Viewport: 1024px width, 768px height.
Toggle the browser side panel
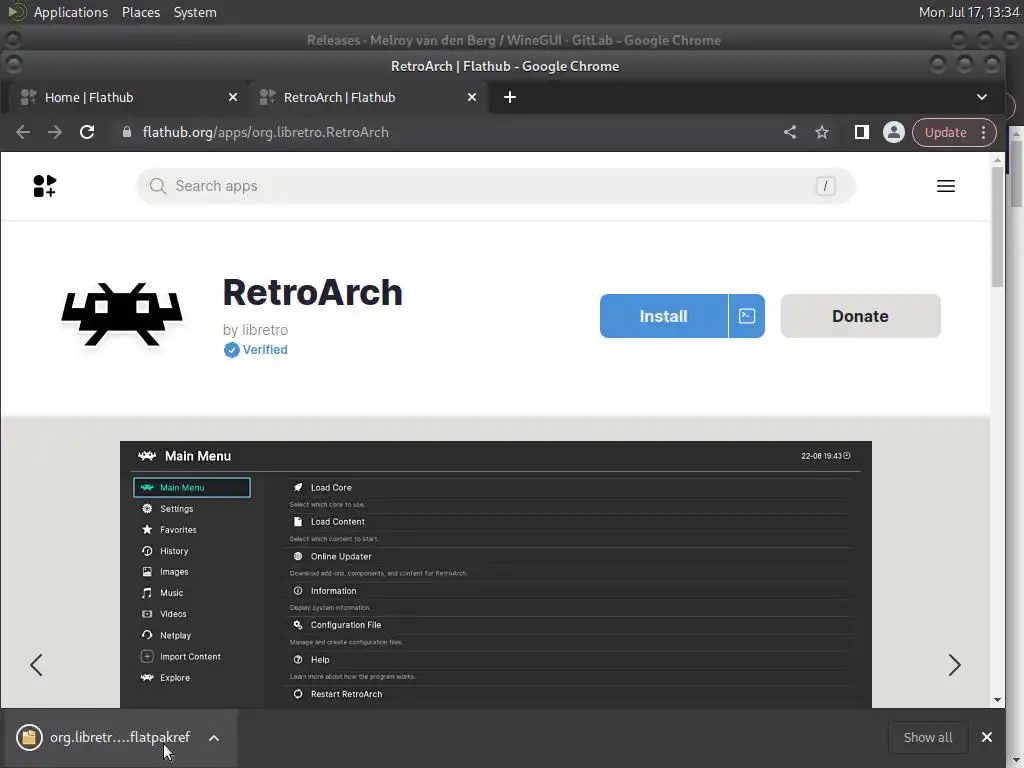861,133
